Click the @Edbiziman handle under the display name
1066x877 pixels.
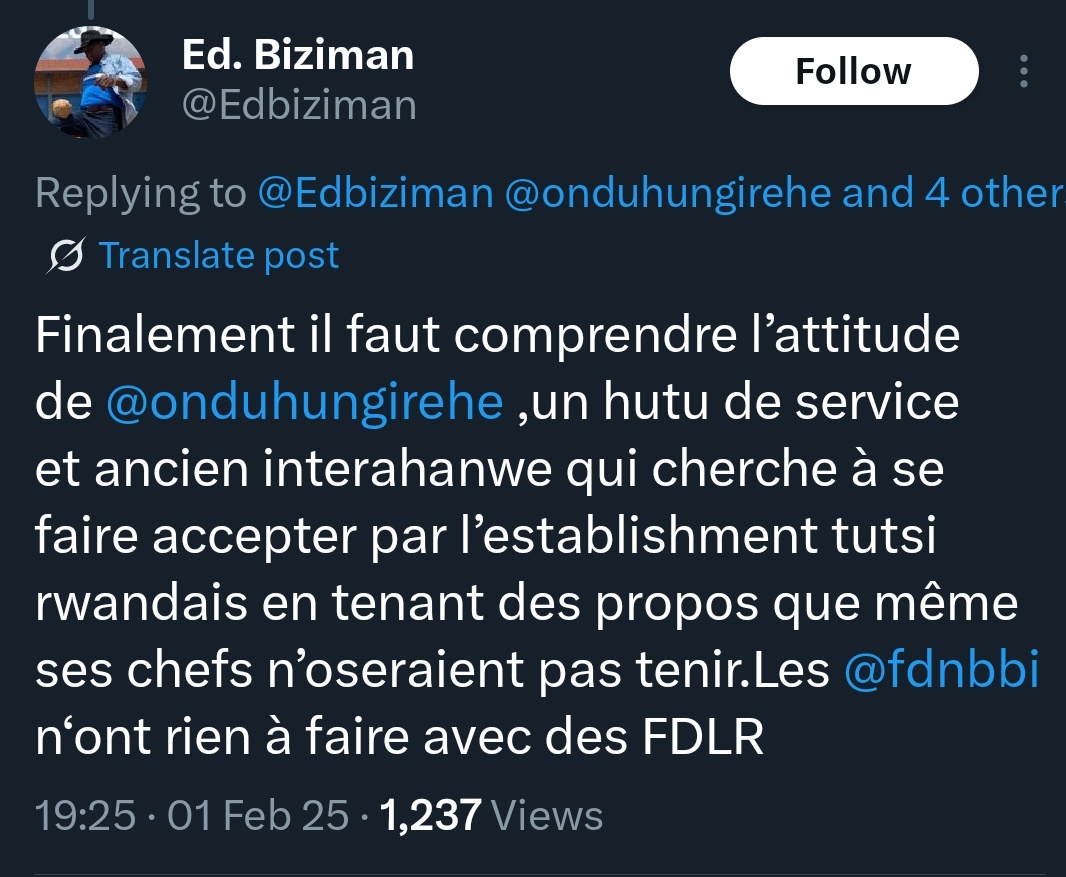[x=298, y=103]
